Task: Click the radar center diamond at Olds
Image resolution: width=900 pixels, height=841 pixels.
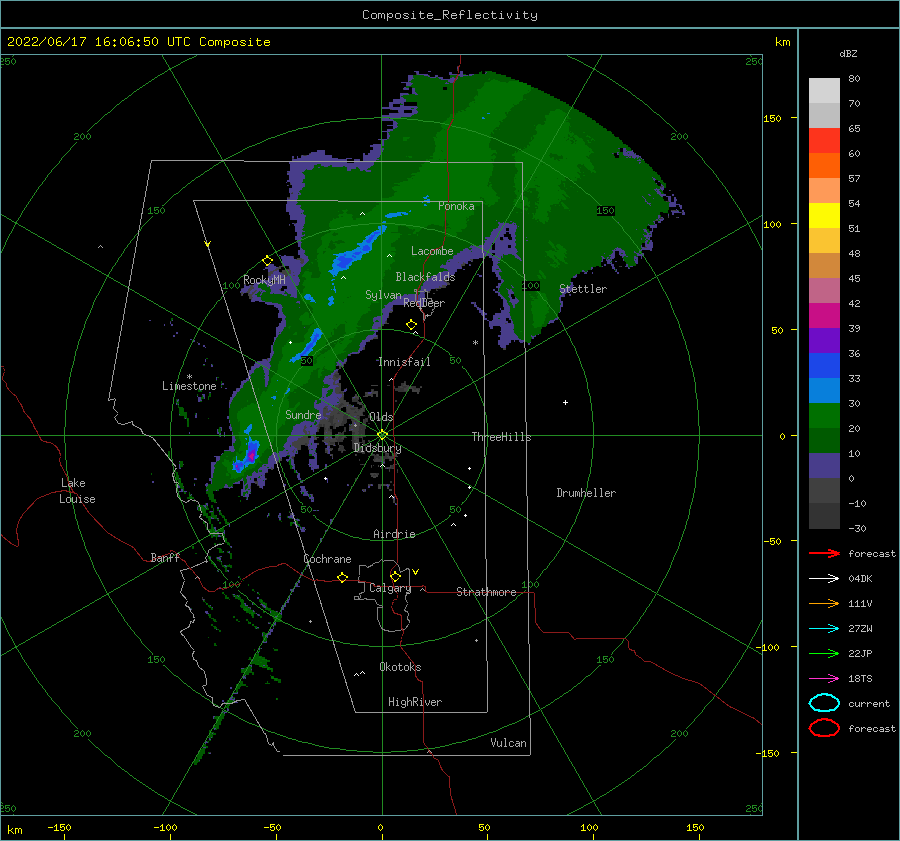Action: tap(382, 435)
